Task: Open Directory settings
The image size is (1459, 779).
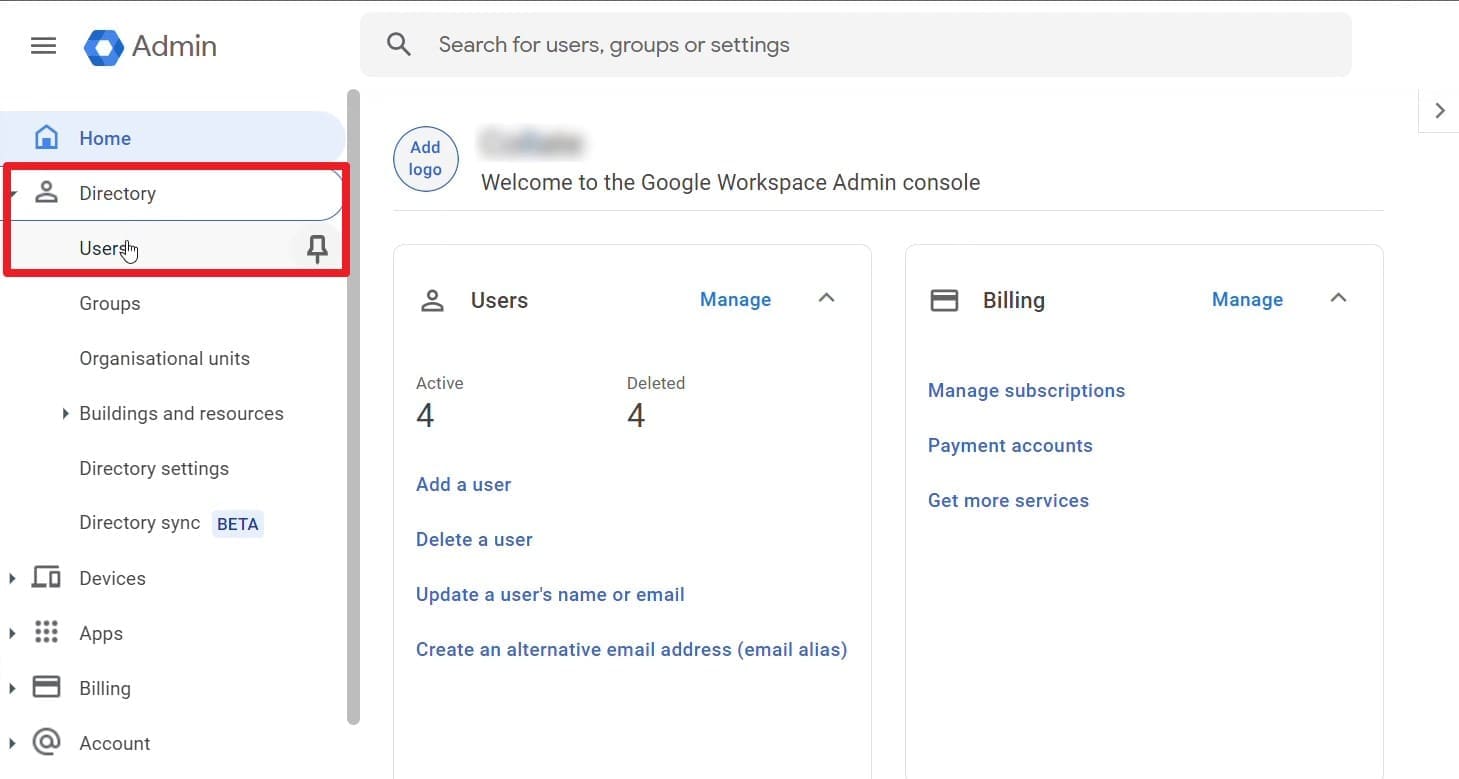Action: 154,468
